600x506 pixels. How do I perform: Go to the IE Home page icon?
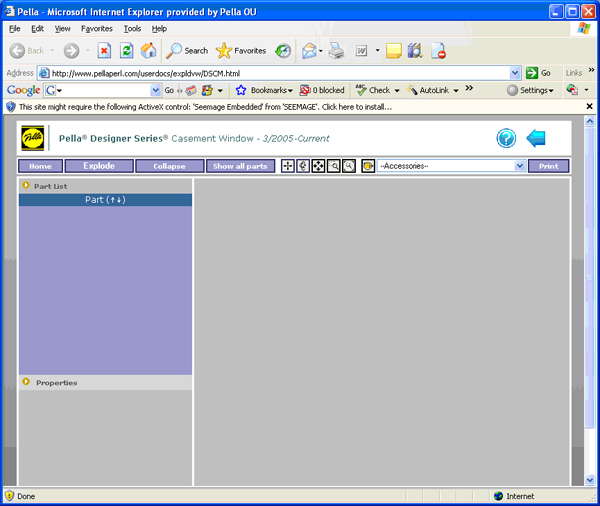coord(148,51)
